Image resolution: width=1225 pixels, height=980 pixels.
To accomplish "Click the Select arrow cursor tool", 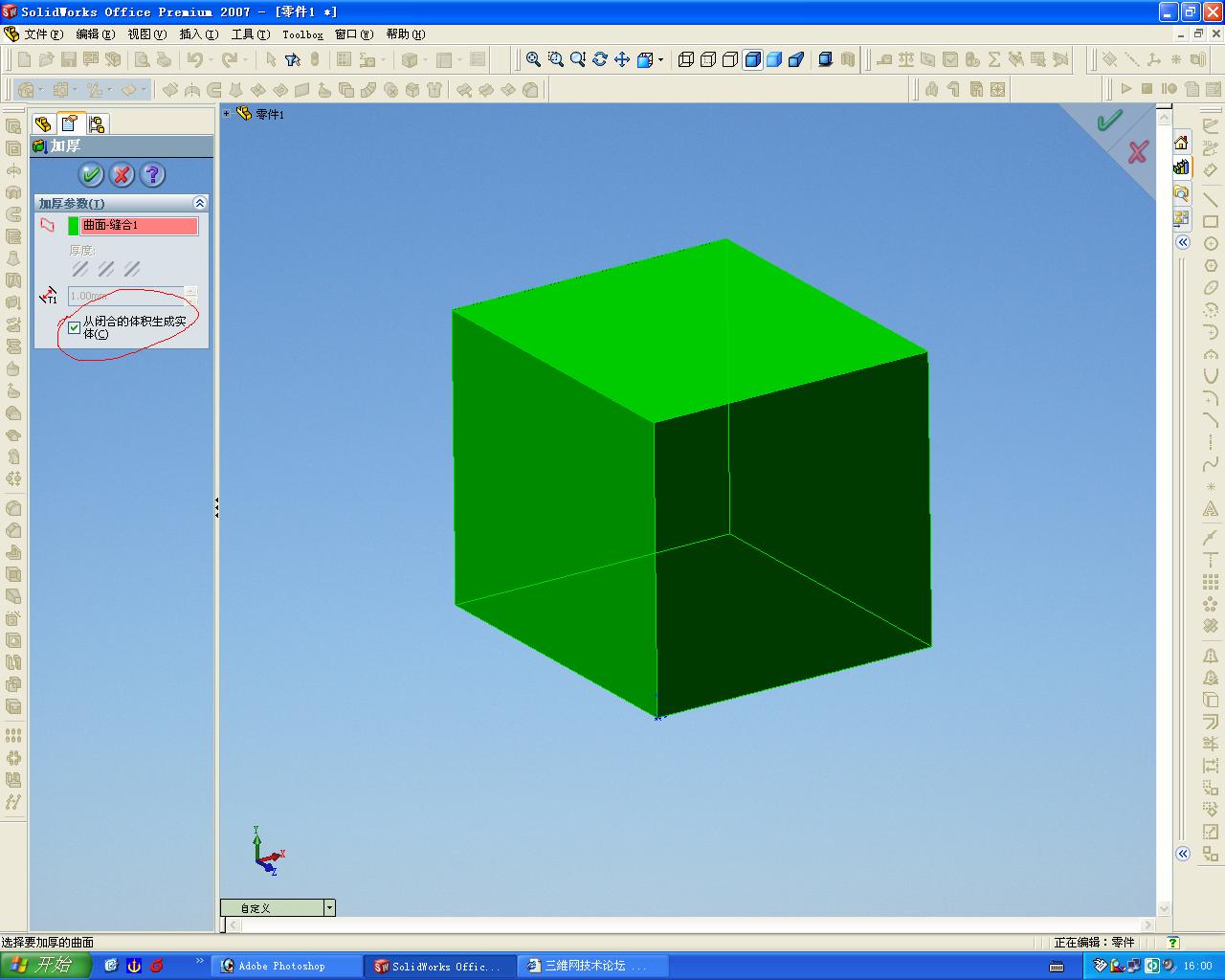I will point(271,59).
